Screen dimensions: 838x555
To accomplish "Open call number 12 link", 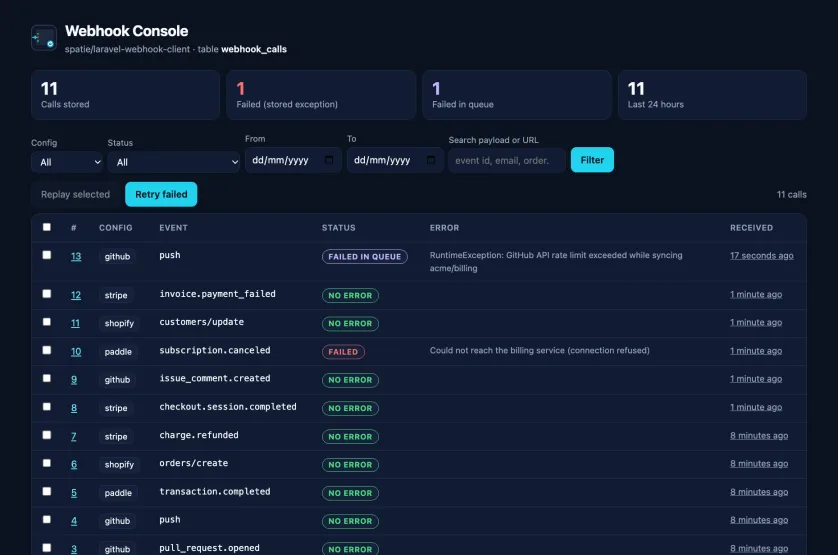I will pyautogui.click(x=76, y=295).
